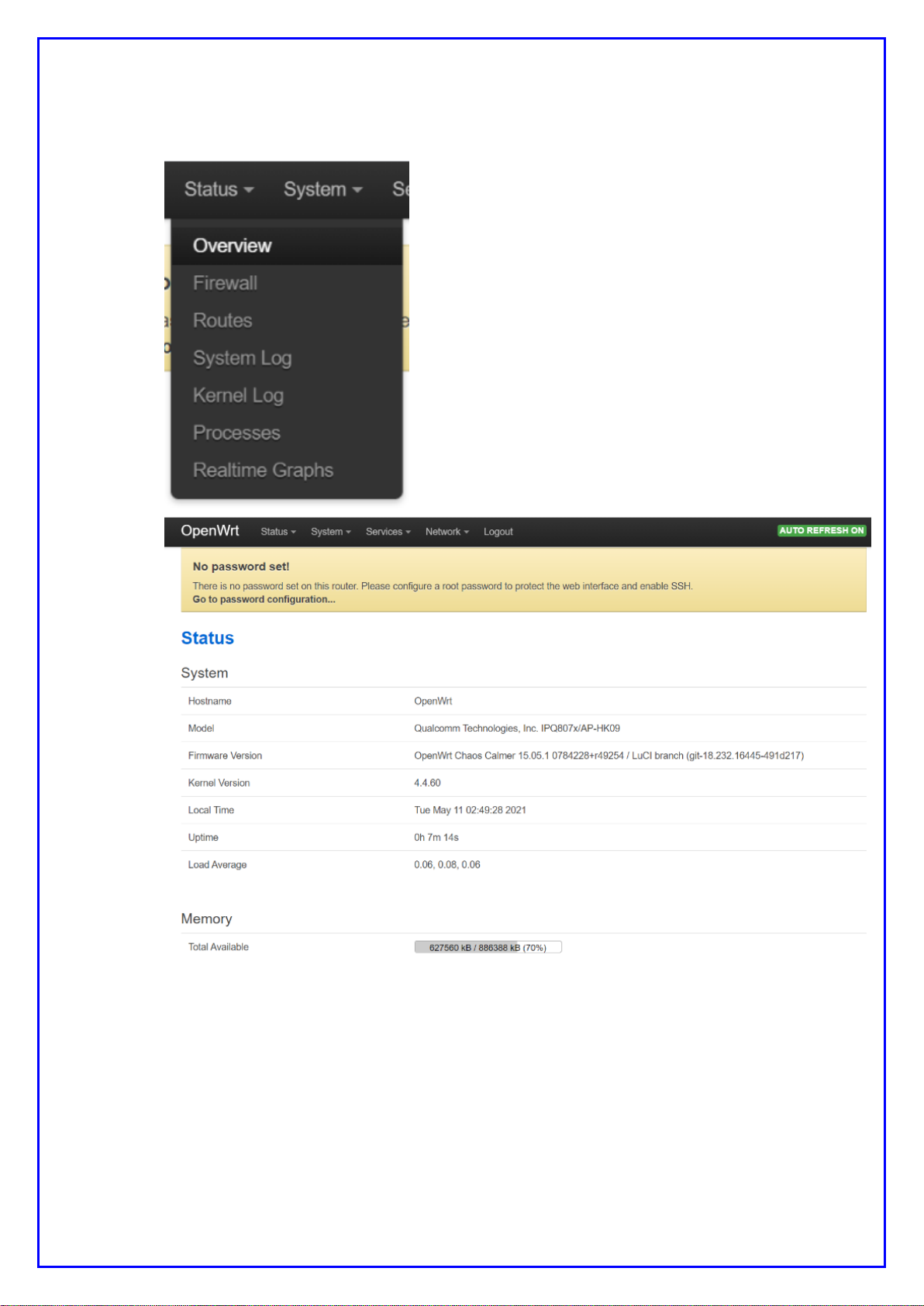
Task: Select Load Average value 0.06, 0.08, 0.06
Action: pos(447,864)
